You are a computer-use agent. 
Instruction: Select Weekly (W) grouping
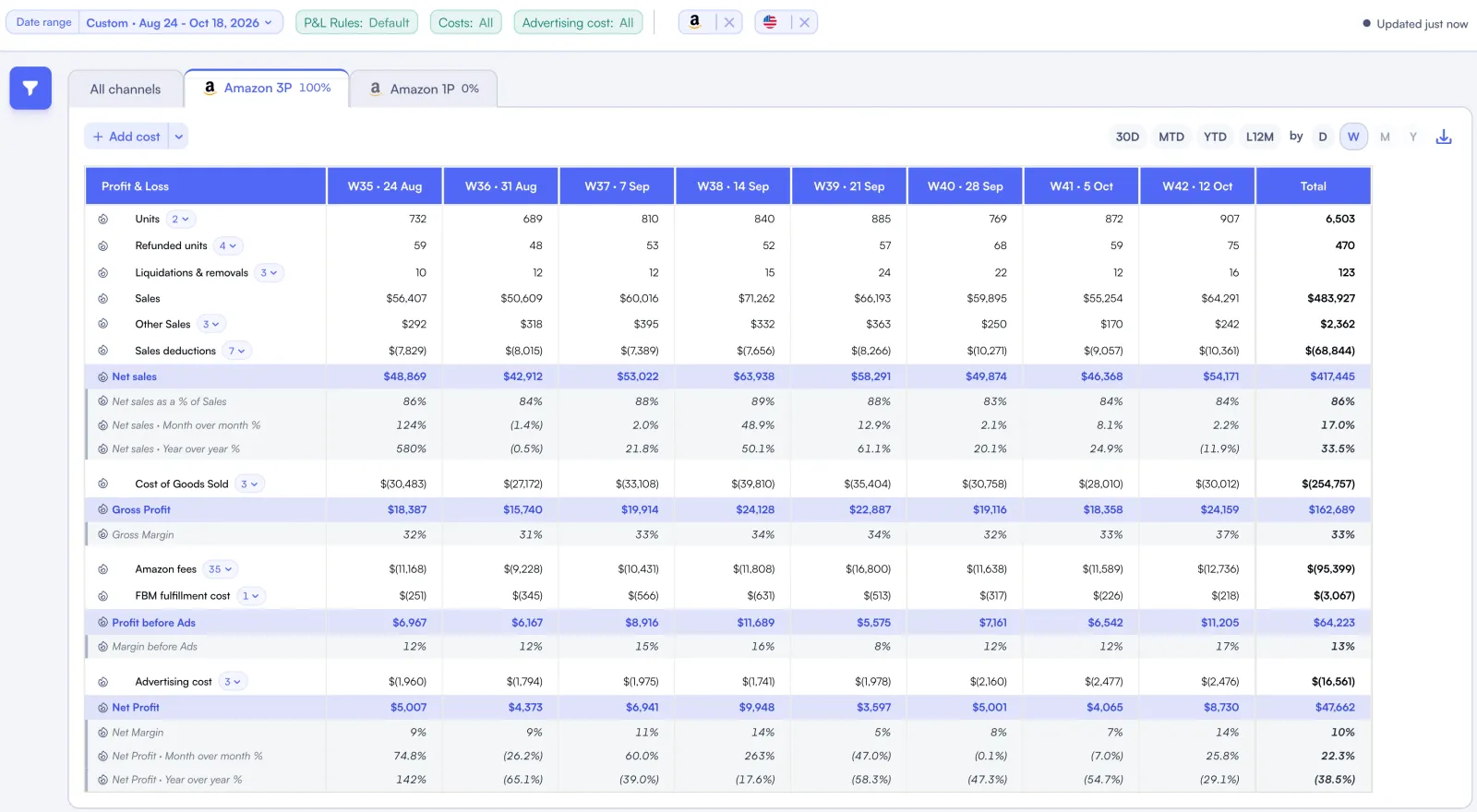(x=1353, y=137)
